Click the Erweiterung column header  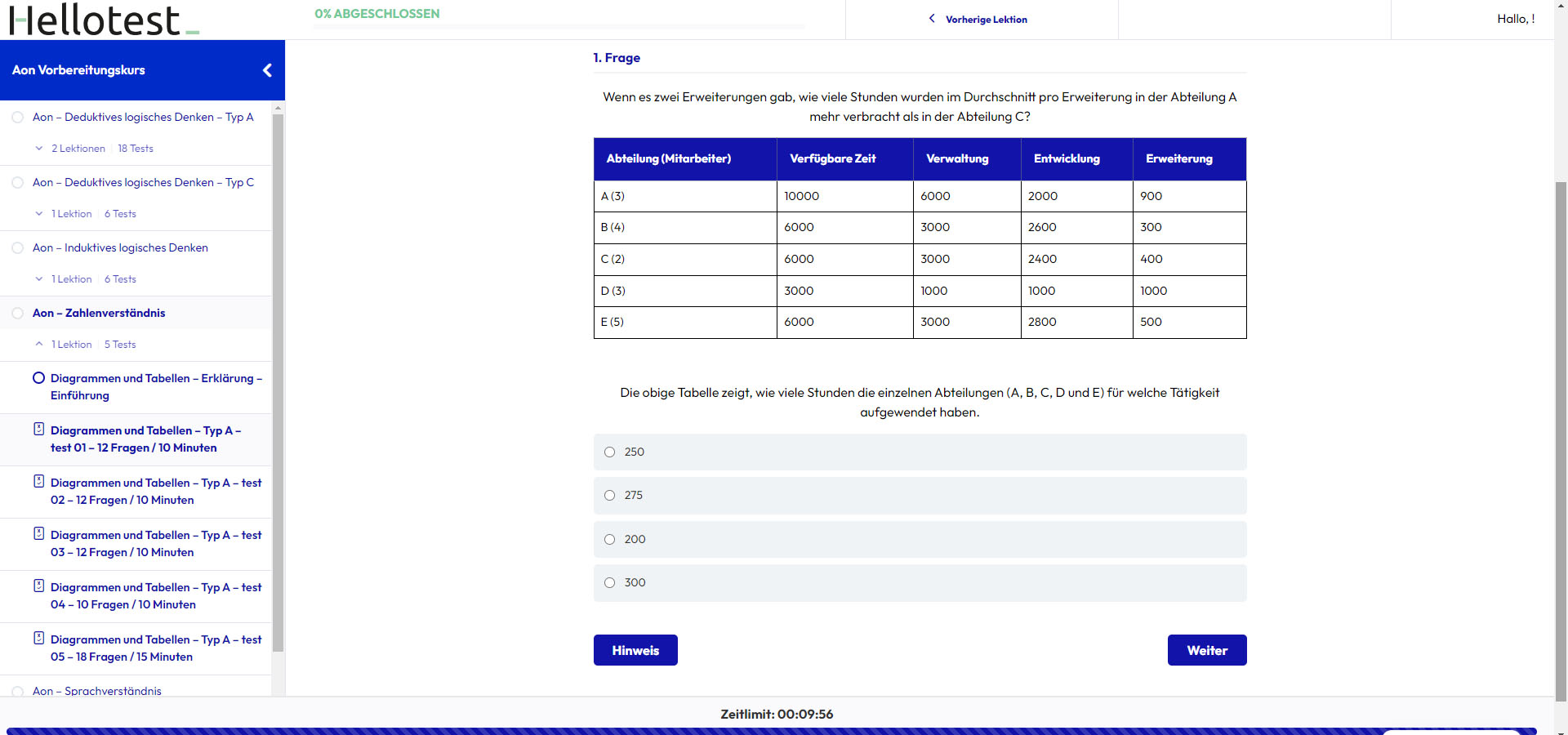click(x=1190, y=159)
